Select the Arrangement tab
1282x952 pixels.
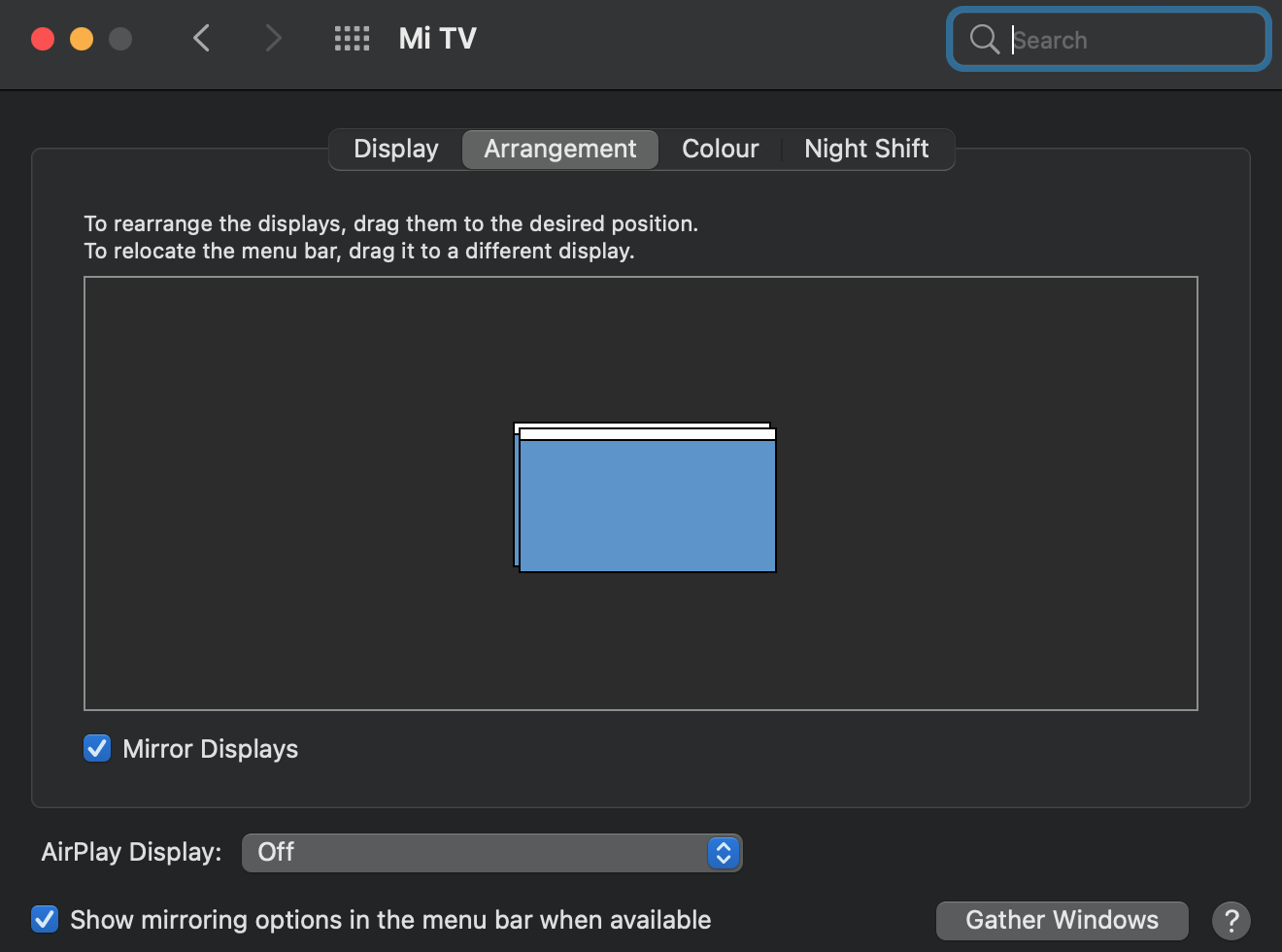(560, 149)
